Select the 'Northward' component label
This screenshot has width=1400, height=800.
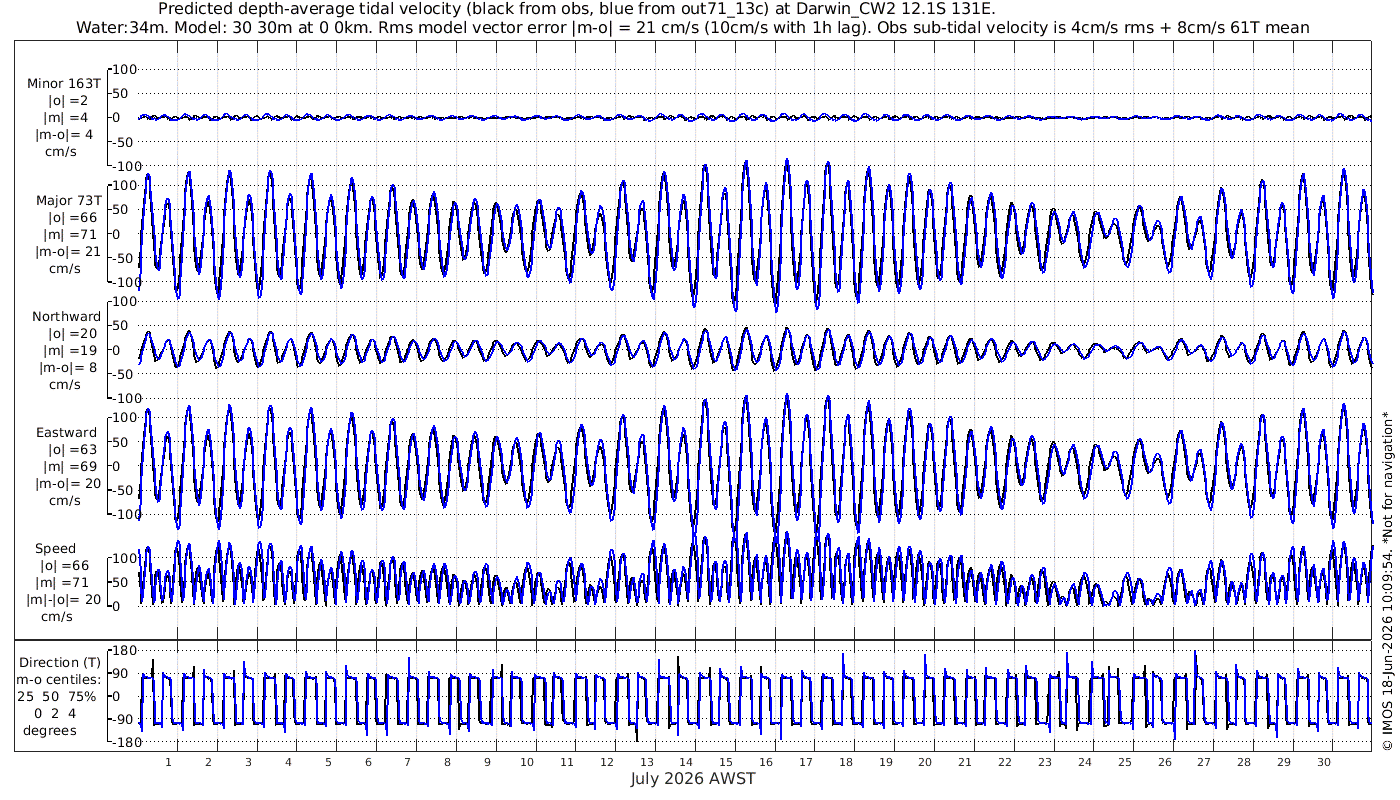[66, 316]
